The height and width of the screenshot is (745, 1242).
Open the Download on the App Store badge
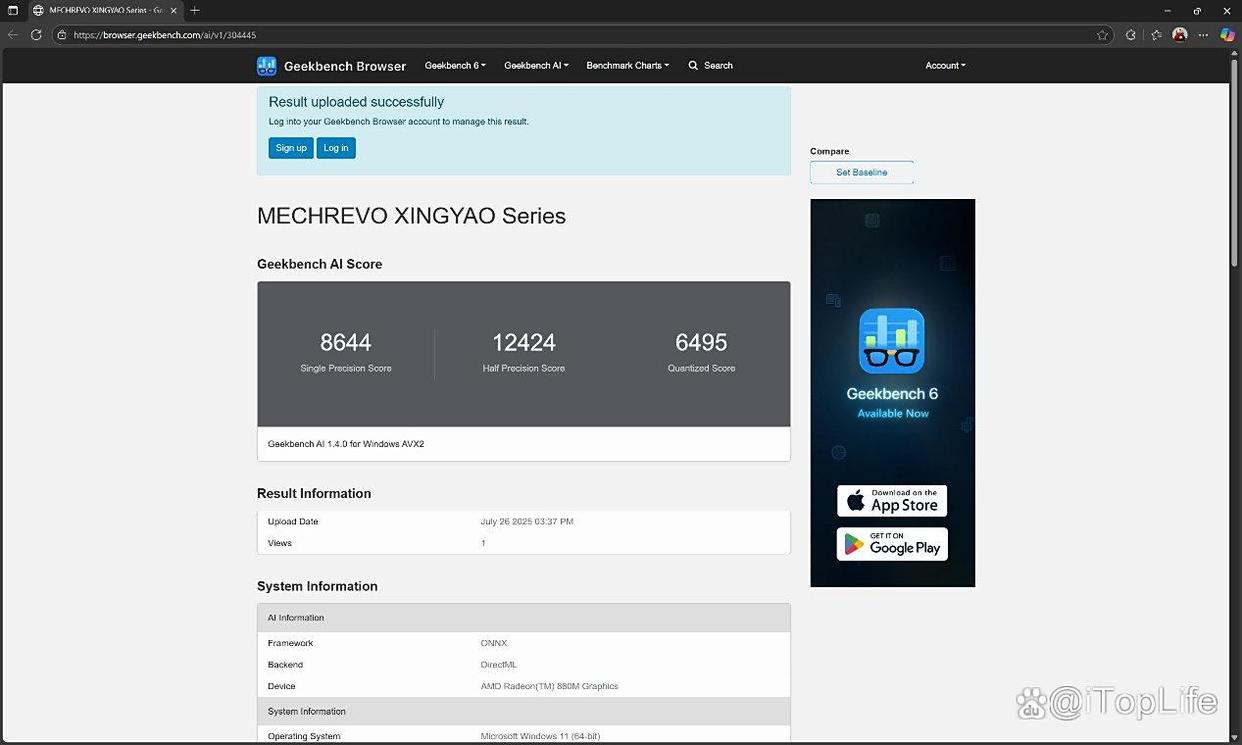(x=892, y=501)
